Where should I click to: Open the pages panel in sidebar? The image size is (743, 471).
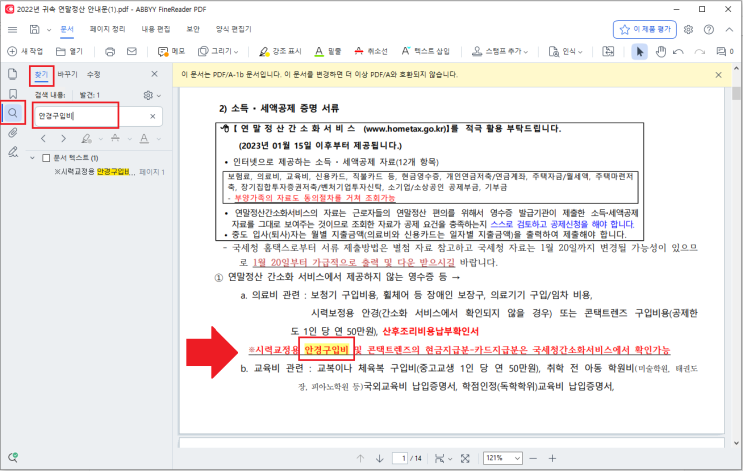click(x=13, y=73)
